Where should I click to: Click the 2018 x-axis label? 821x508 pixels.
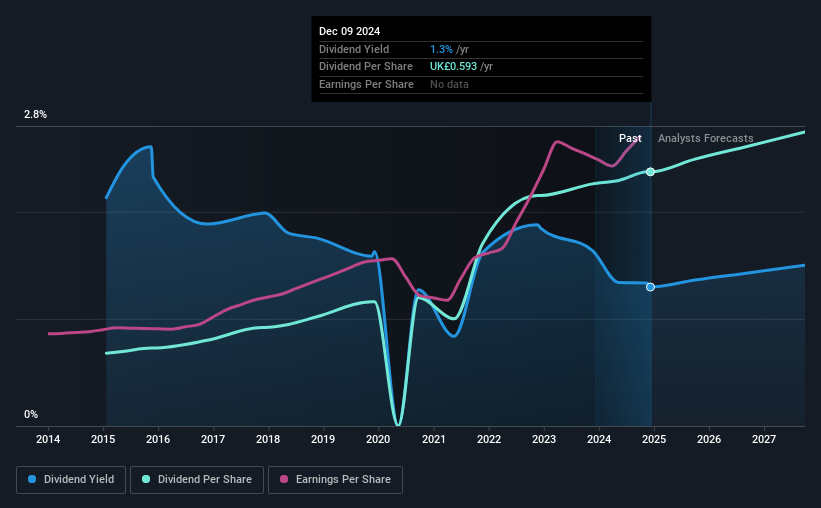coord(268,439)
